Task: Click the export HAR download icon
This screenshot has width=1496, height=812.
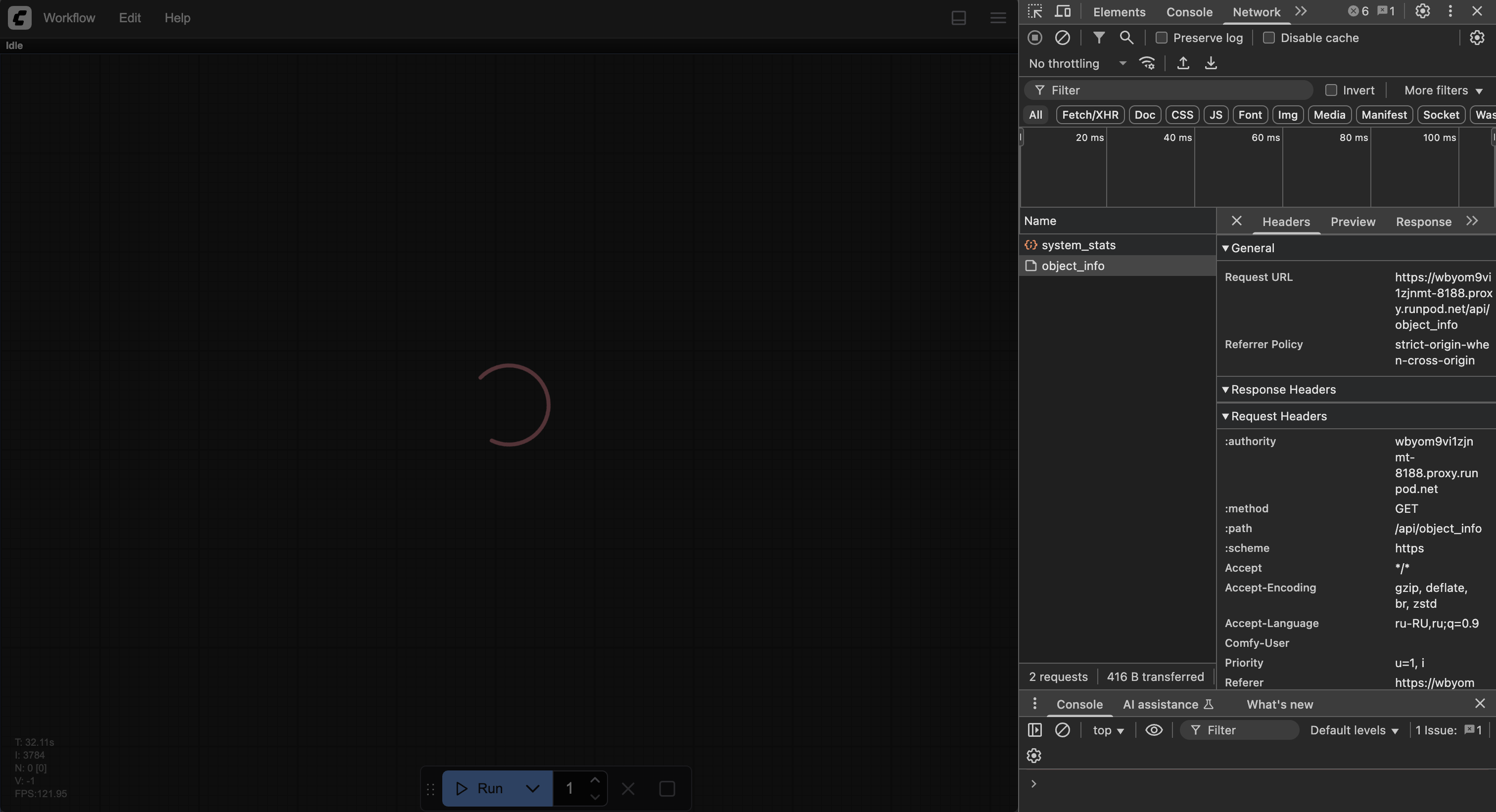Action: point(1210,63)
